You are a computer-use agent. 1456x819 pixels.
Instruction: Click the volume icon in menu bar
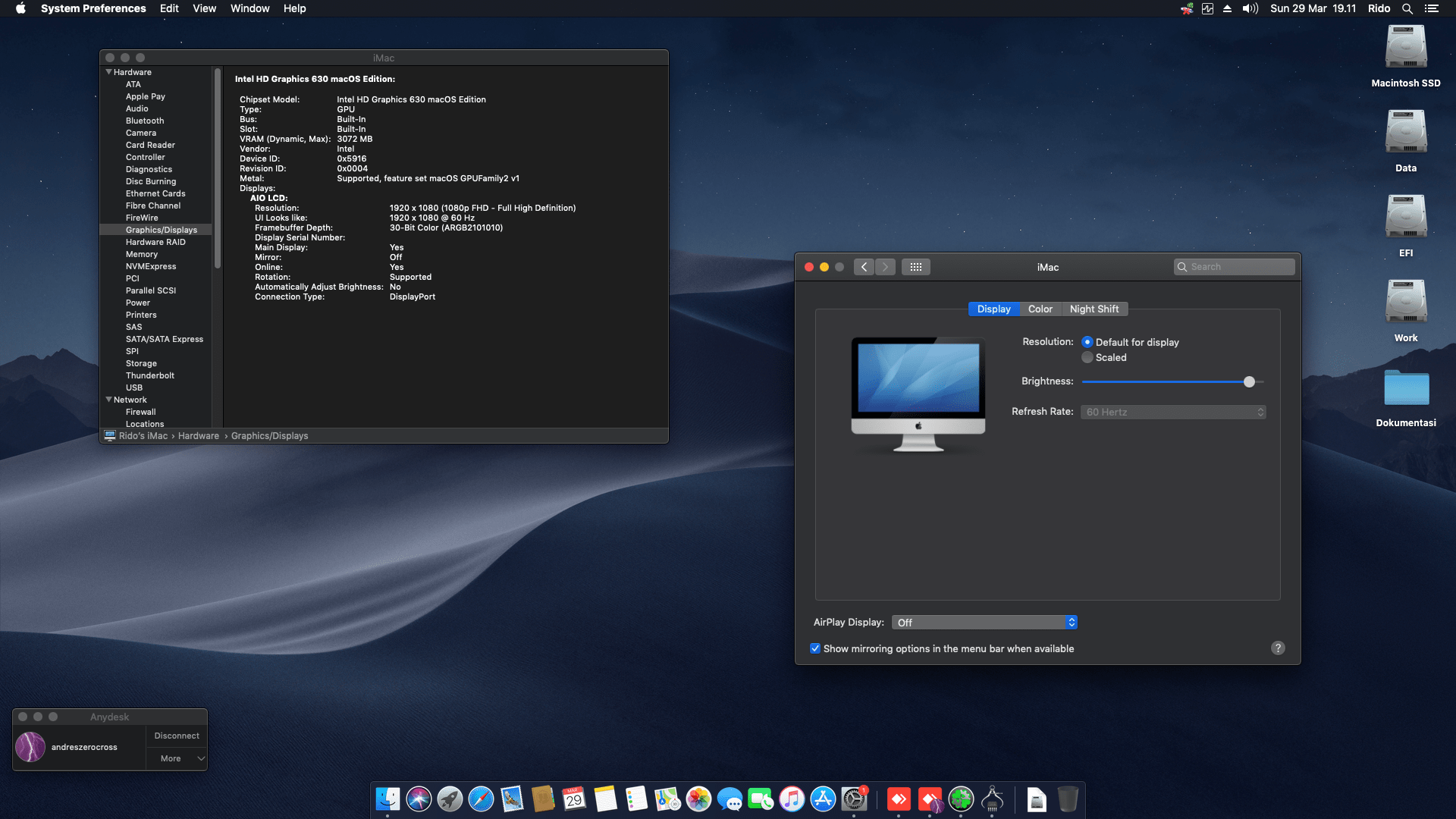point(1250,8)
